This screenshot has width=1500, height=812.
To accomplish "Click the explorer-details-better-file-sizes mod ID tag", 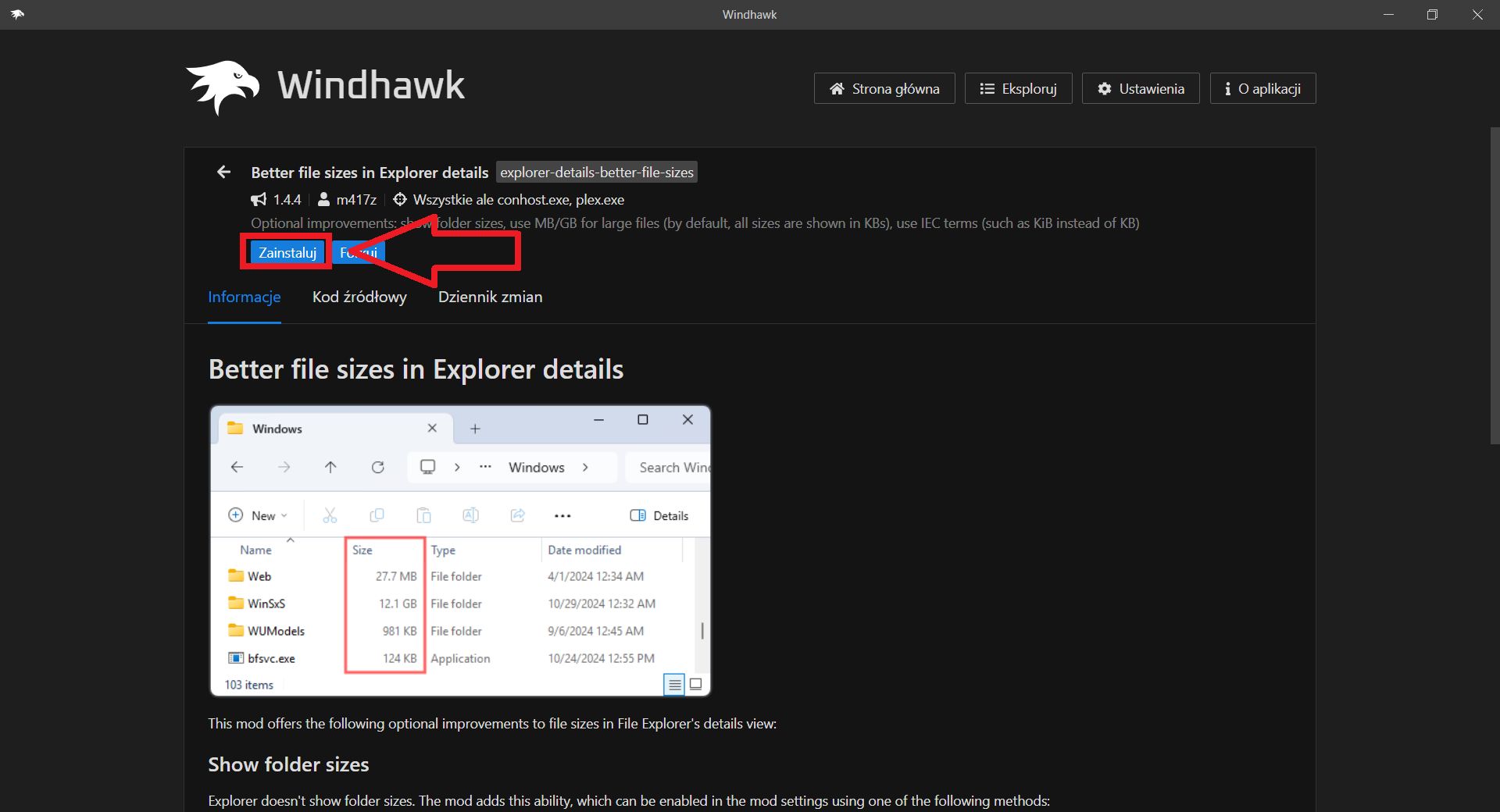I will pyautogui.click(x=597, y=173).
